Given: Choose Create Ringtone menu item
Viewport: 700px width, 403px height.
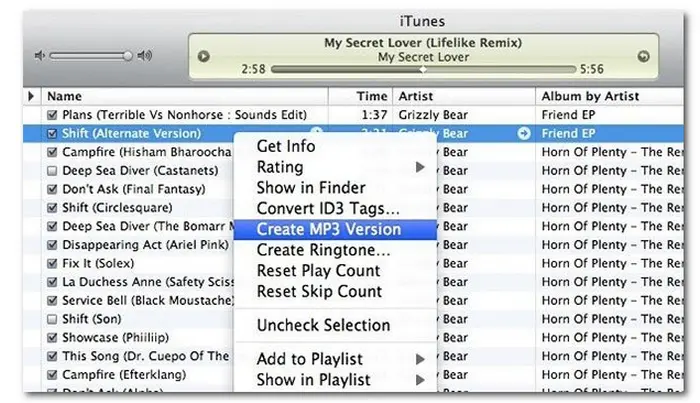Looking at the screenshot, I should pyautogui.click(x=335, y=250).
